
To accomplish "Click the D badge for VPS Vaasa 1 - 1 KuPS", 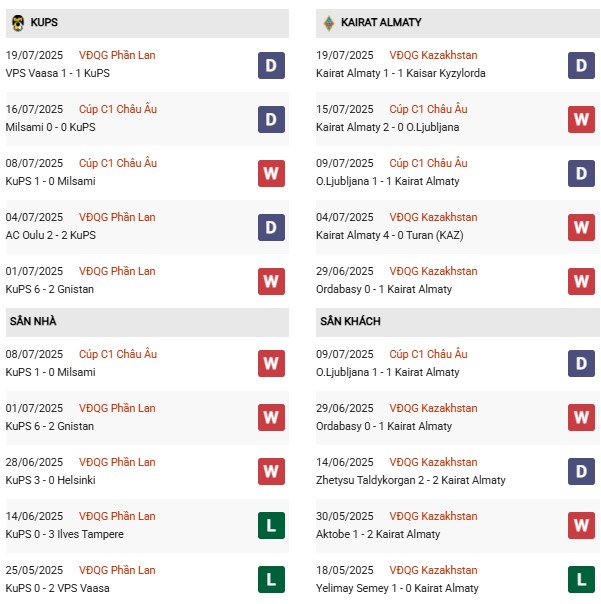I will point(271,66).
